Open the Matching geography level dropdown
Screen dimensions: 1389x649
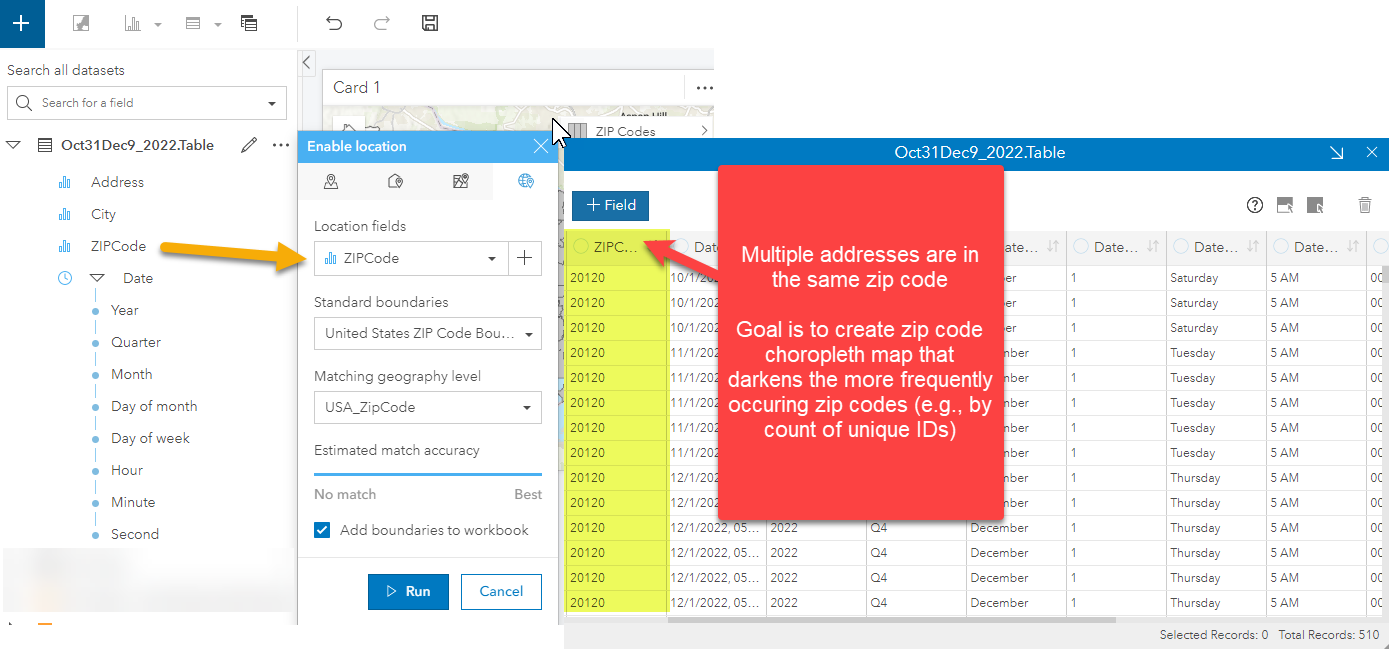click(526, 407)
